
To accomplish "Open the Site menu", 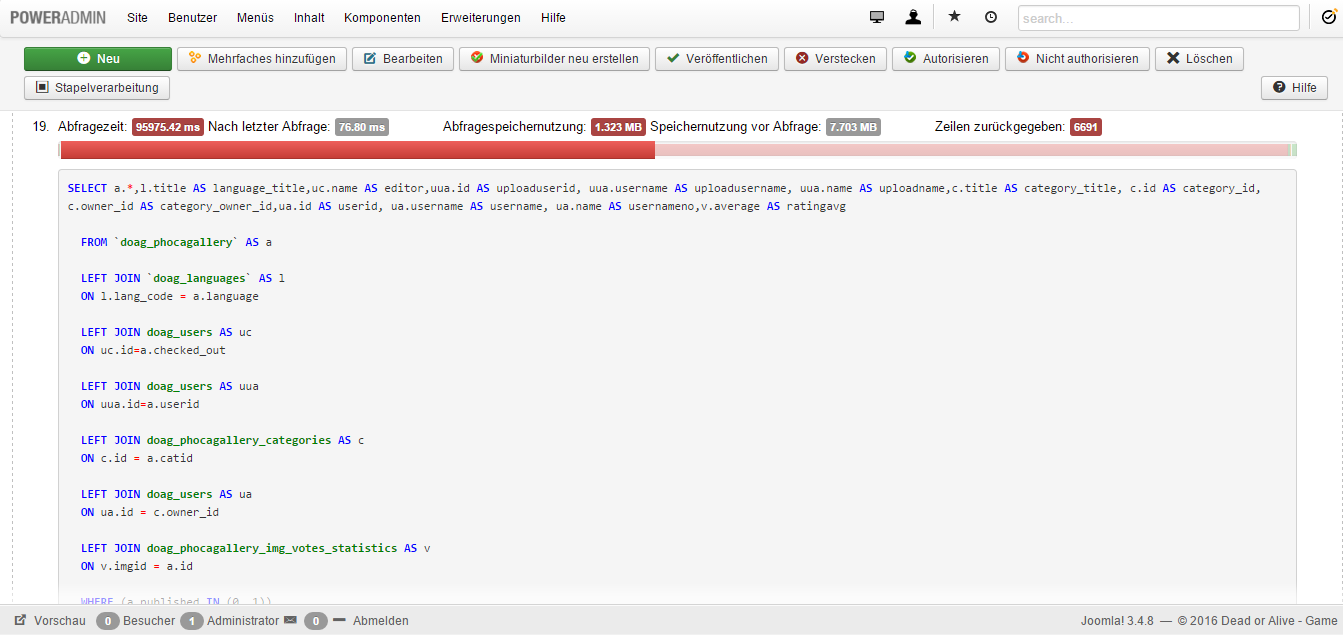I will click(138, 18).
